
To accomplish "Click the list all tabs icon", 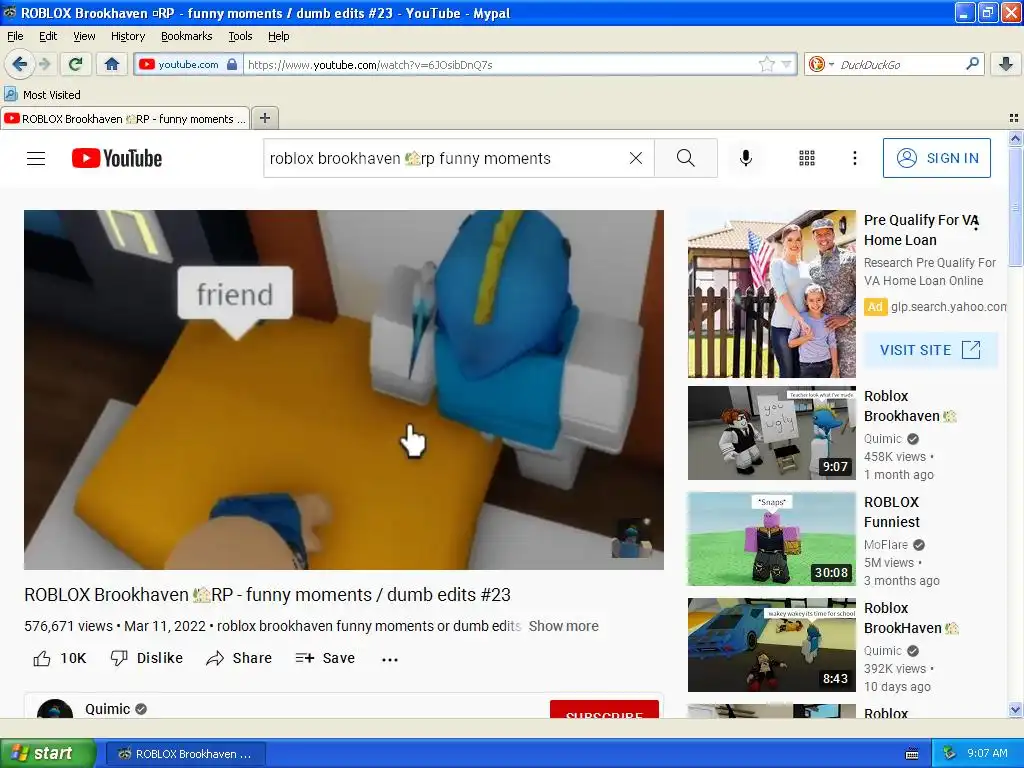I will [1014, 118].
